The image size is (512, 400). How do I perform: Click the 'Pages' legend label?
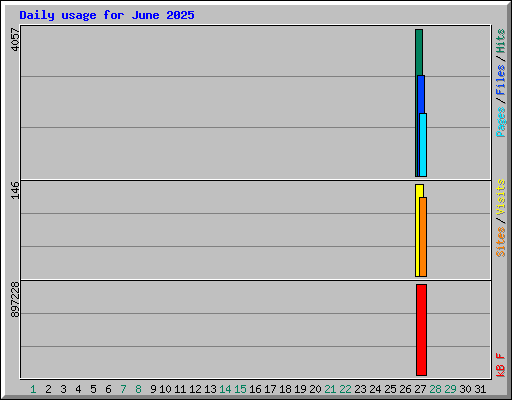(x=501, y=122)
